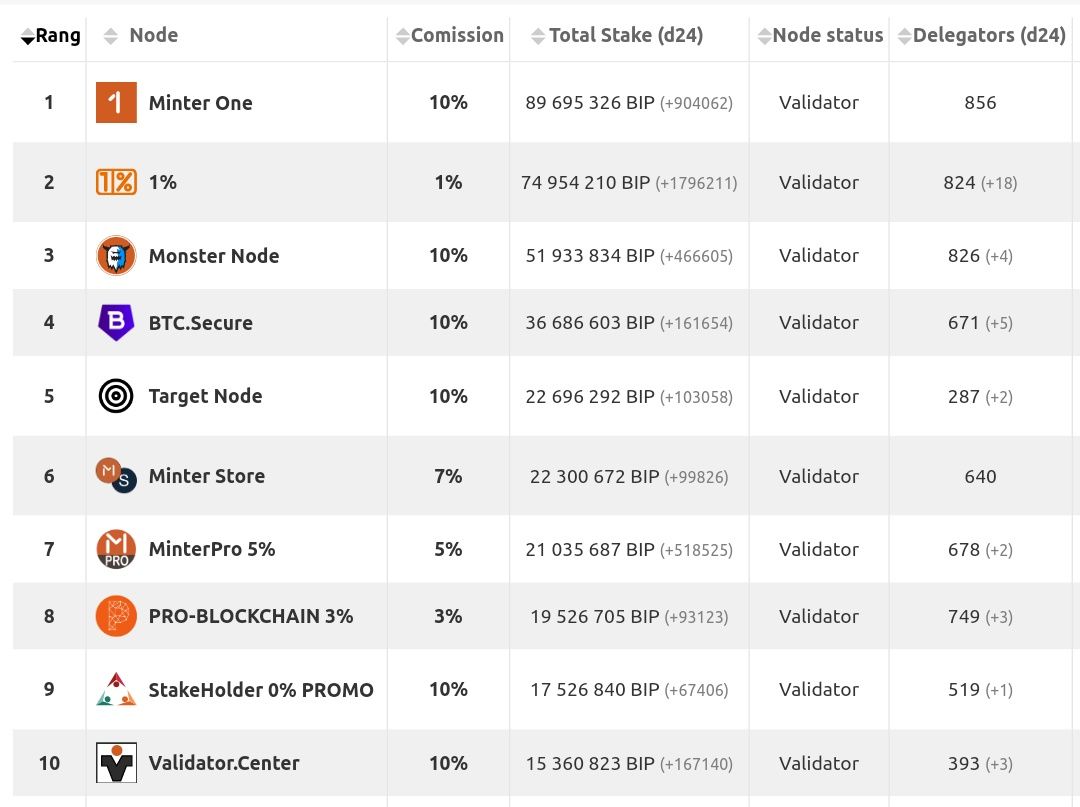The image size is (1080, 807).
Task: Click the PRO-BLOCKCHAIN 3% orange icon
Action: (116, 616)
